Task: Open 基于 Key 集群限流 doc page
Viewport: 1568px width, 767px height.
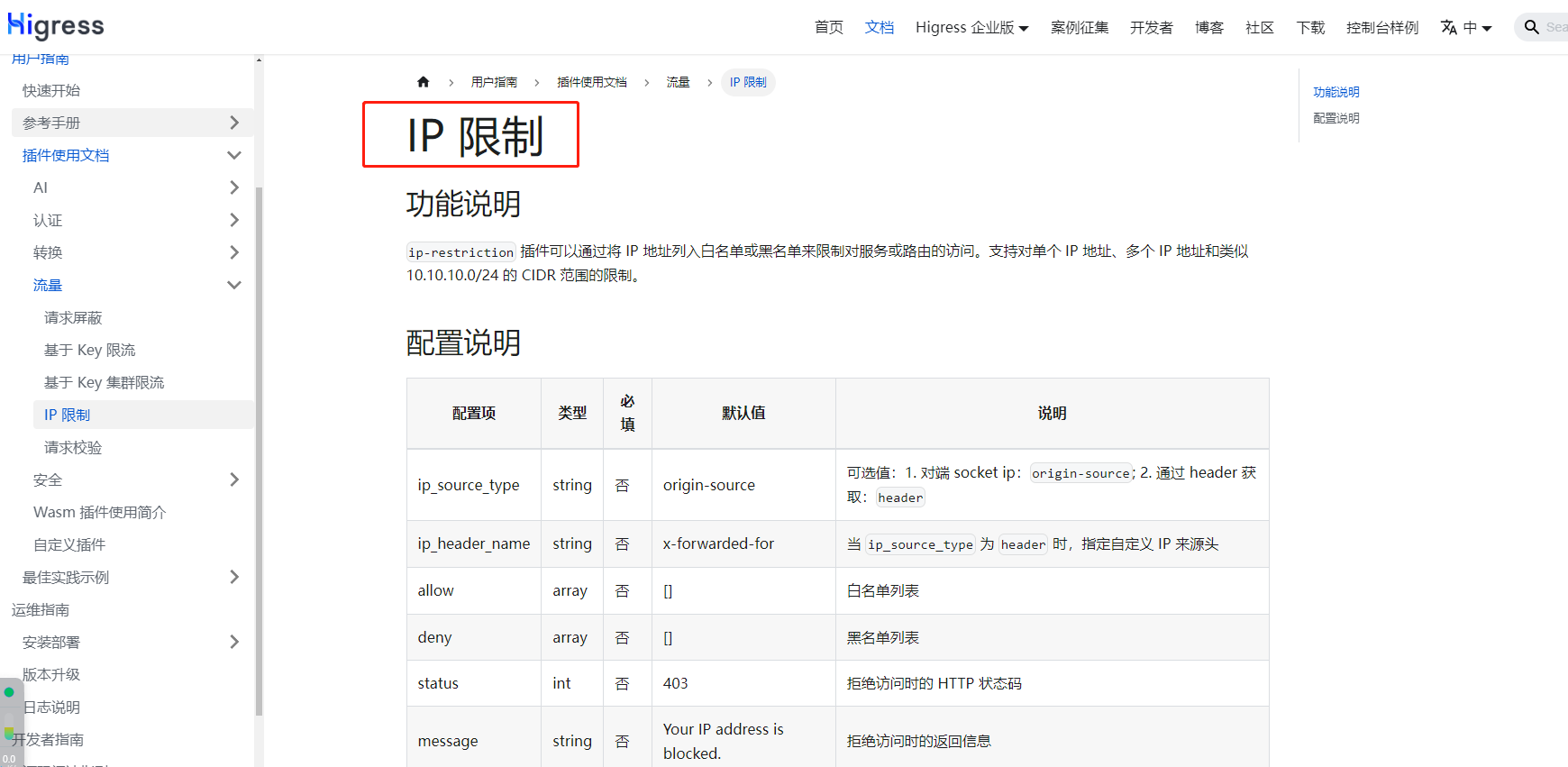Action: [x=104, y=382]
